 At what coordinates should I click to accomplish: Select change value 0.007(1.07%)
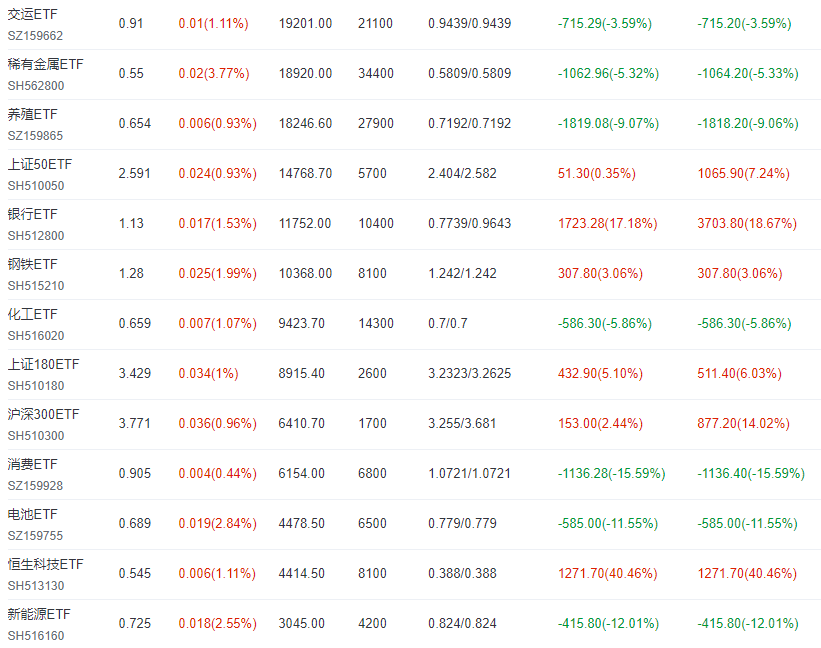point(217,323)
